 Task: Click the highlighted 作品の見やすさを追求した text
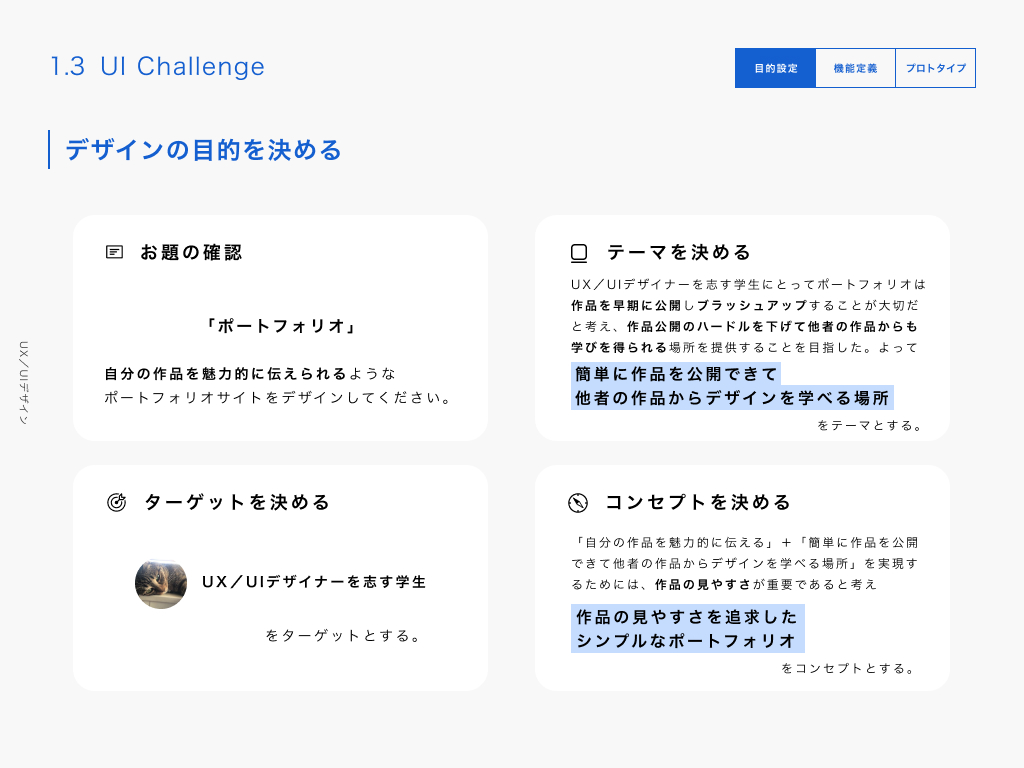coord(687,616)
